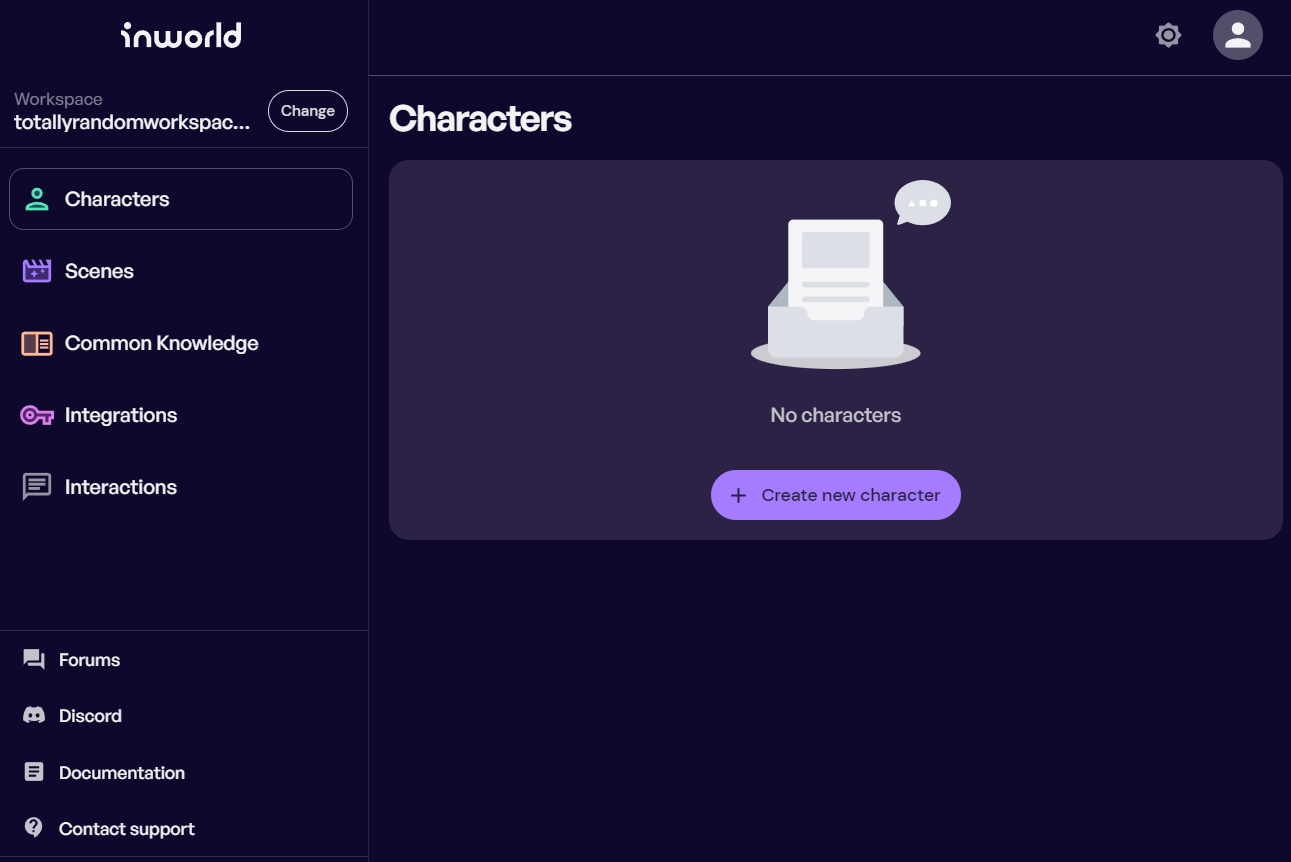
Task: Click the workspace name text
Action: (x=132, y=123)
